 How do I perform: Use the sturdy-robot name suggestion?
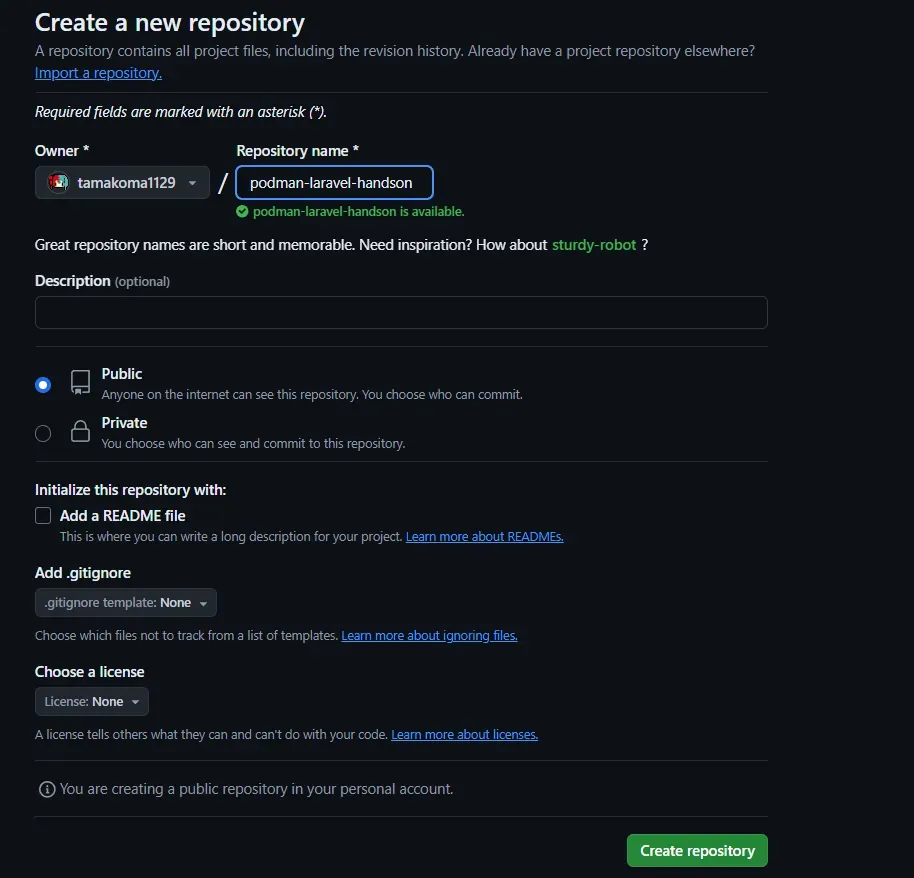(594, 245)
